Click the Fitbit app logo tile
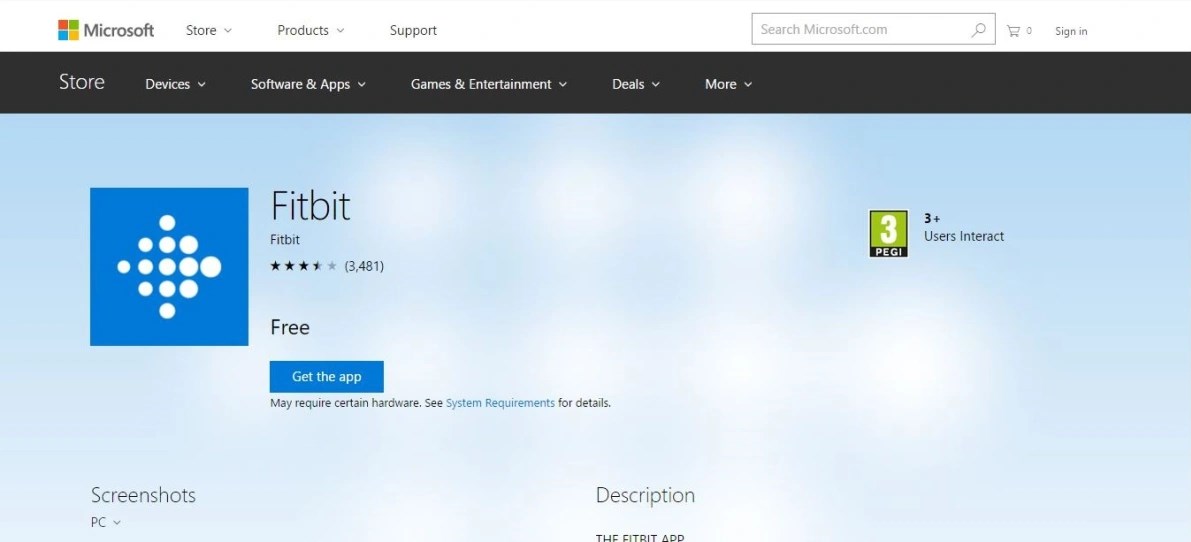1191x542 pixels. click(169, 266)
